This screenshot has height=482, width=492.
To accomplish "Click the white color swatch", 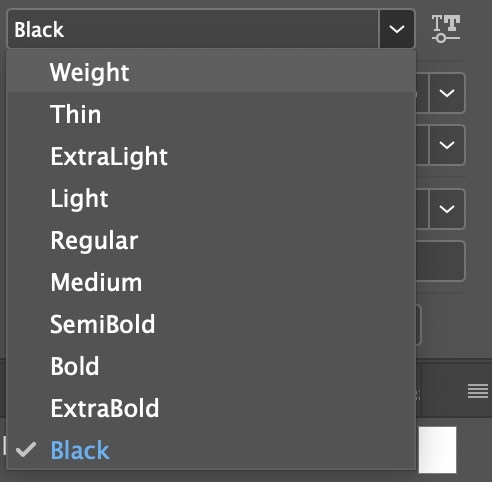I will tap(438, 450).
